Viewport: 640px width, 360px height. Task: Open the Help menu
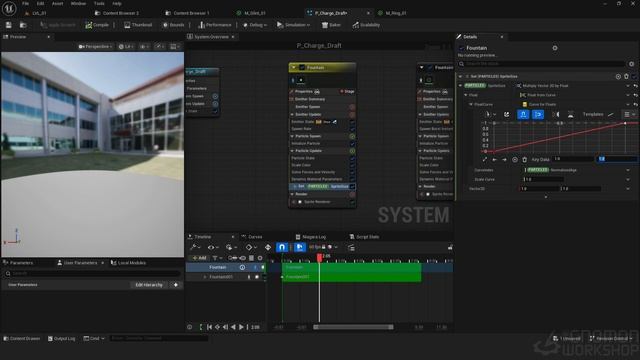coord(117,3)
